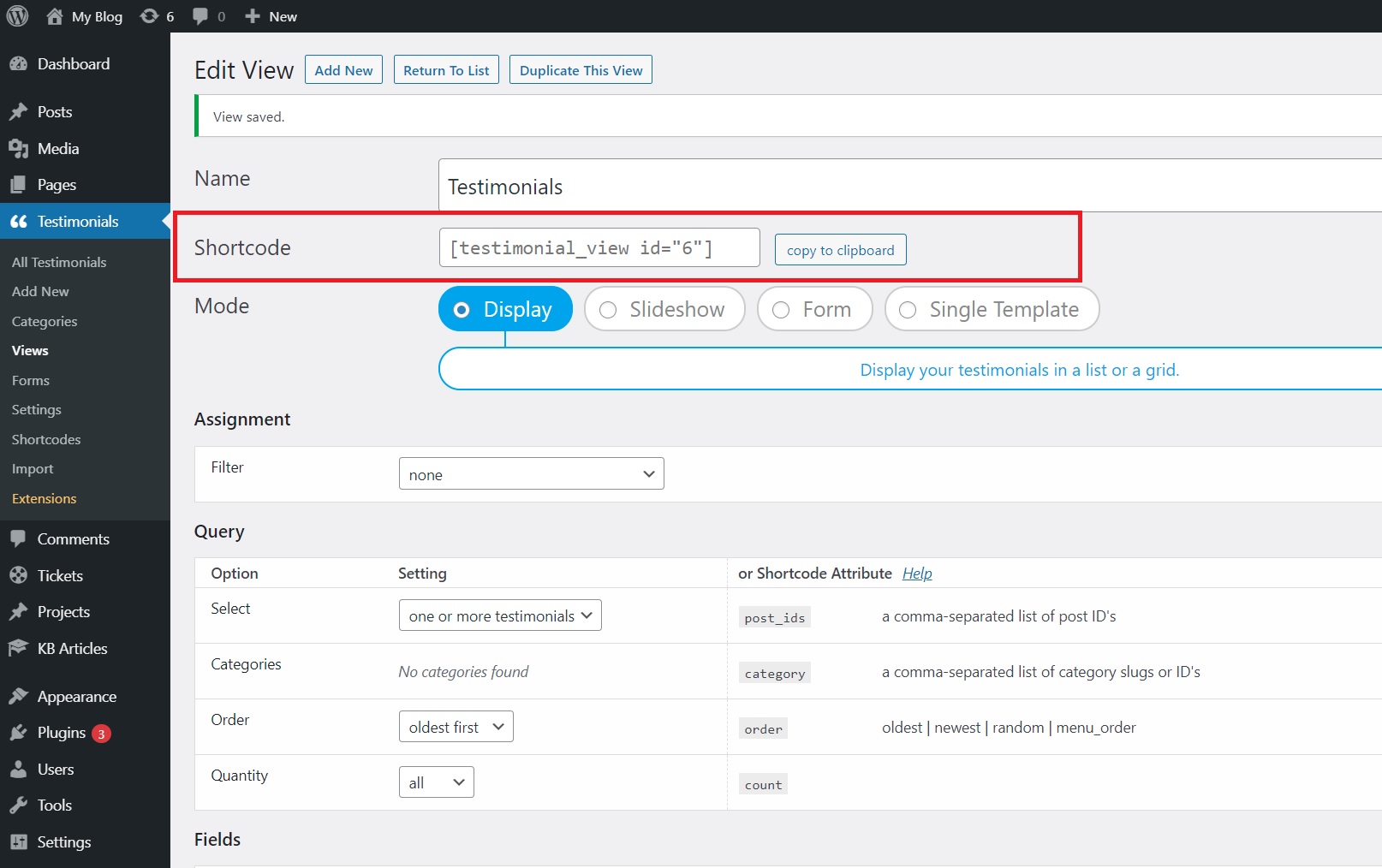Click the count shortcode attribute code
1382x868 pixels.
pyautogui.click(x=763, y=784)
